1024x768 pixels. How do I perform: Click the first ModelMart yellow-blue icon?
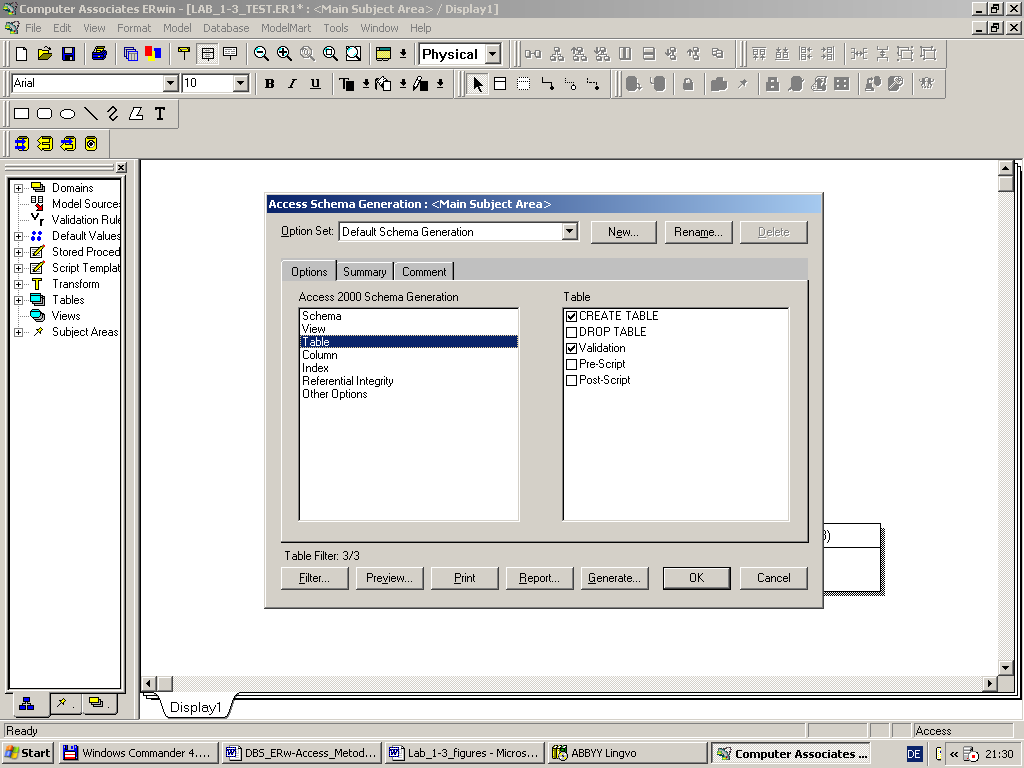tap(22, 144)
